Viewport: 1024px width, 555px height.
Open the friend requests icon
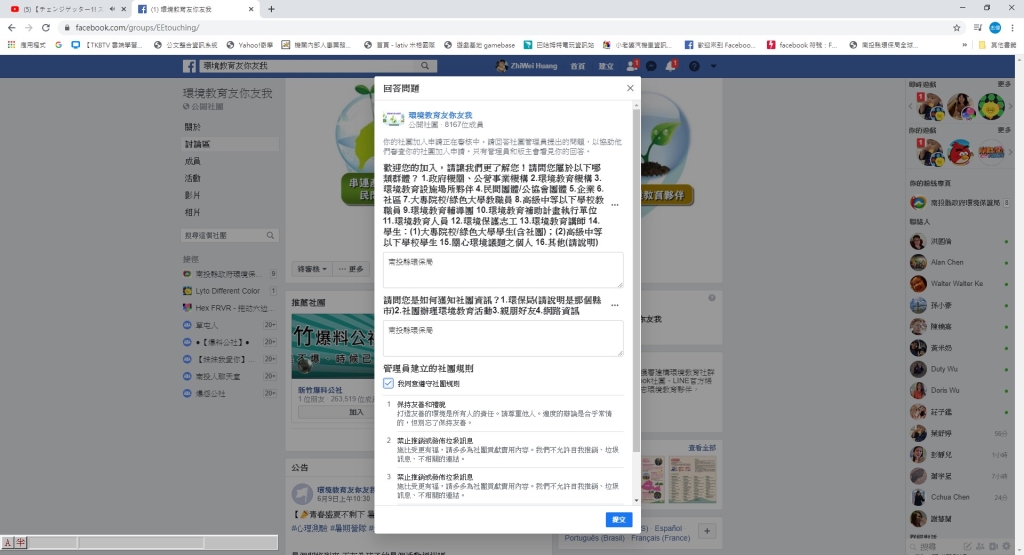632,65
